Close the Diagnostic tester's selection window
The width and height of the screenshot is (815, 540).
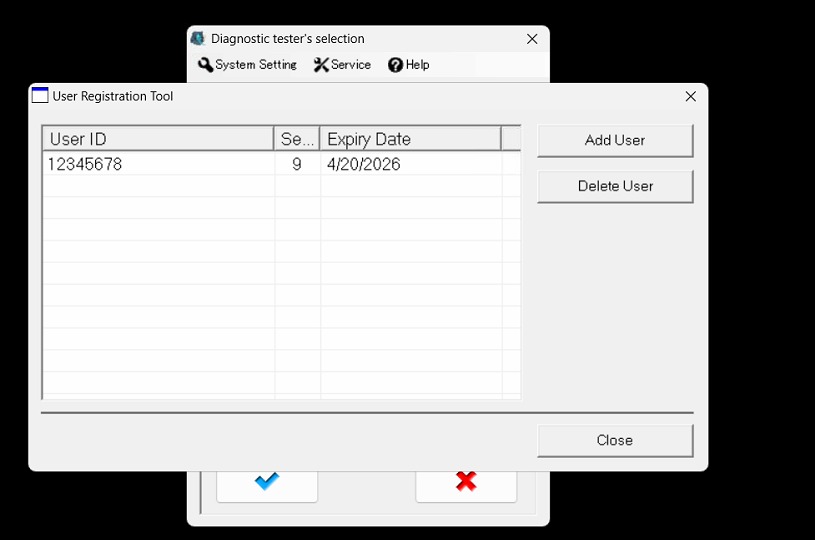point(532,39)
